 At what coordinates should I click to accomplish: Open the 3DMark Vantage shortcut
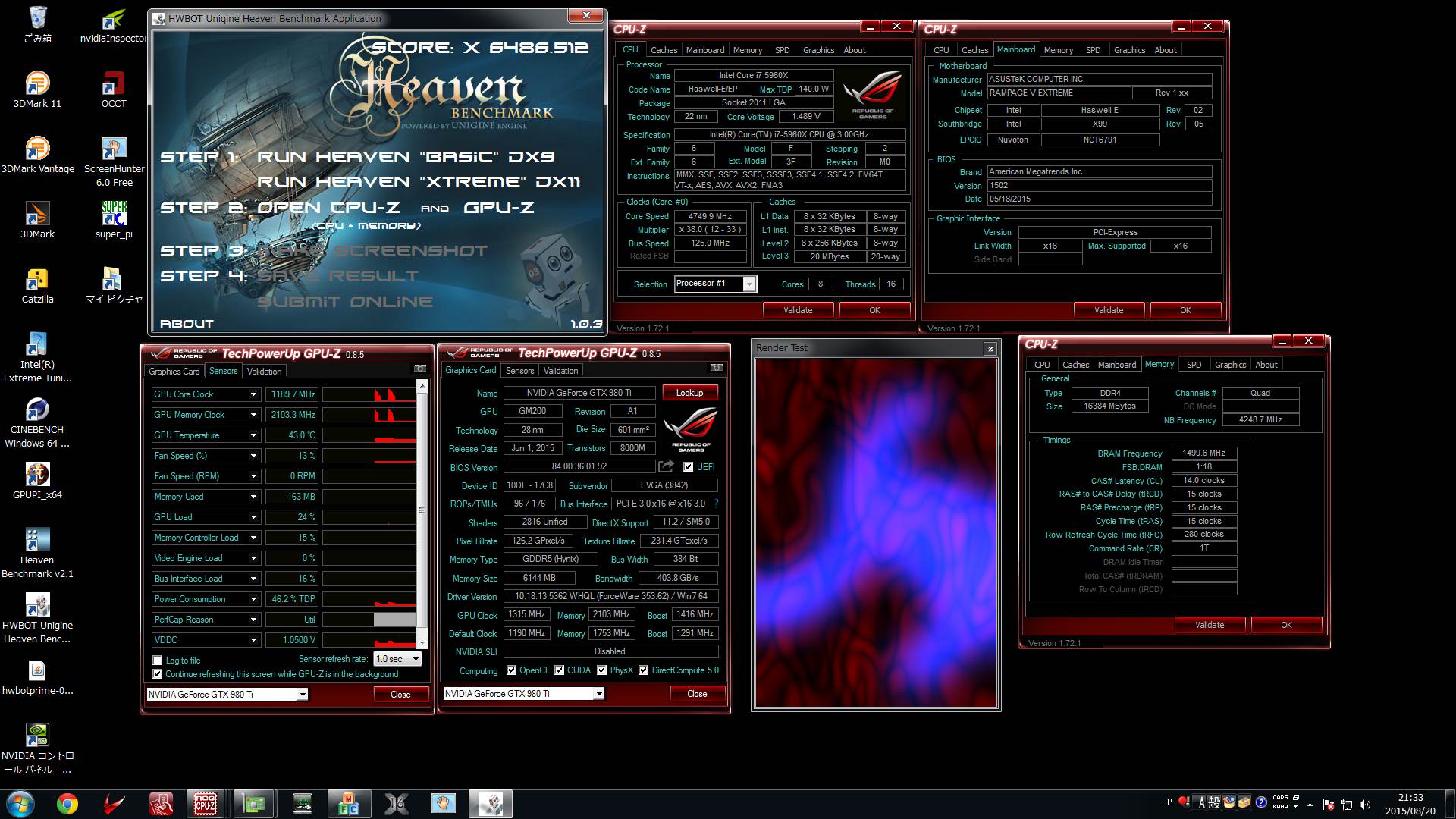coord(37,155)
